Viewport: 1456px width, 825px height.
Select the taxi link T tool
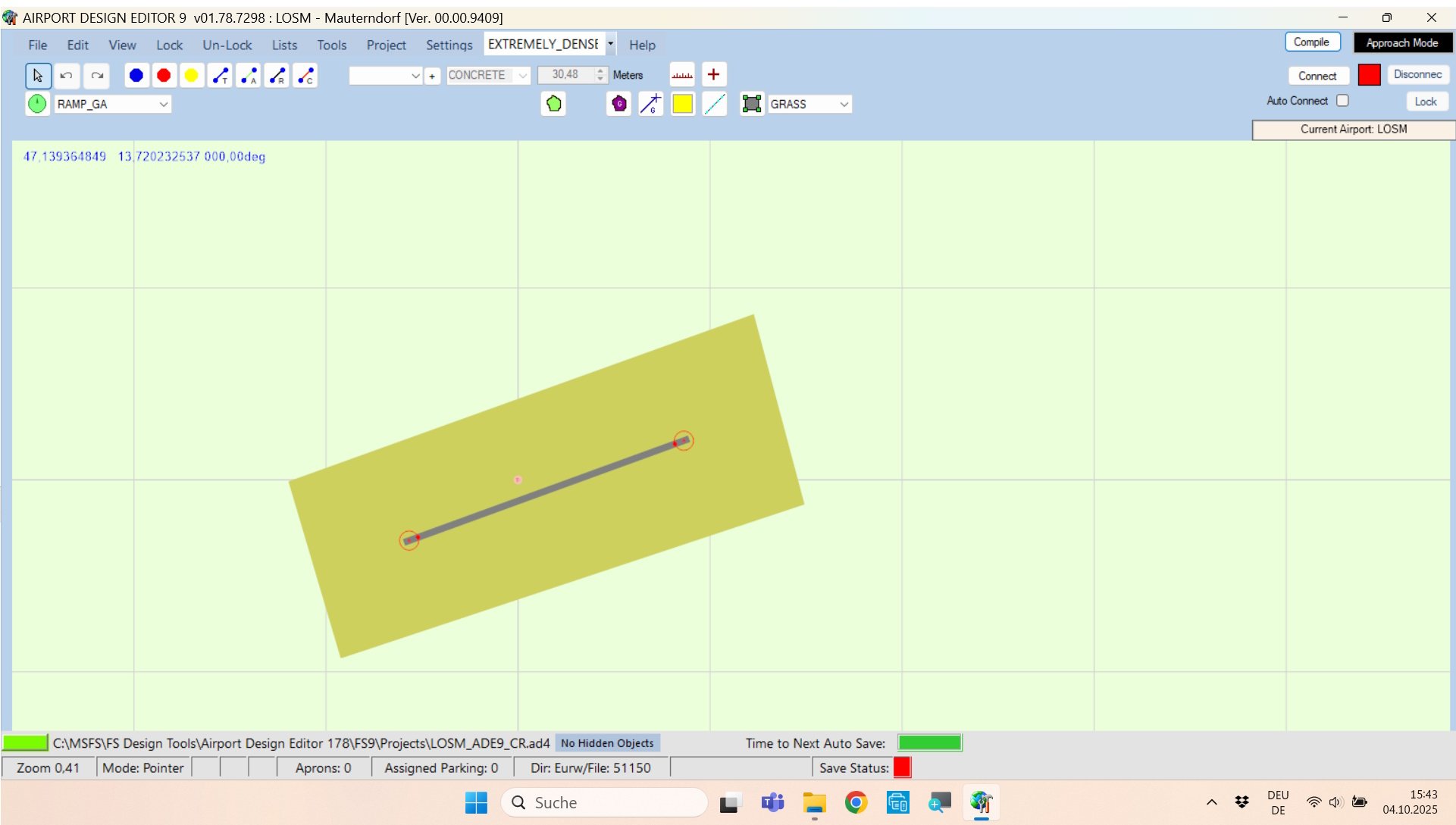tap(221, 76)
